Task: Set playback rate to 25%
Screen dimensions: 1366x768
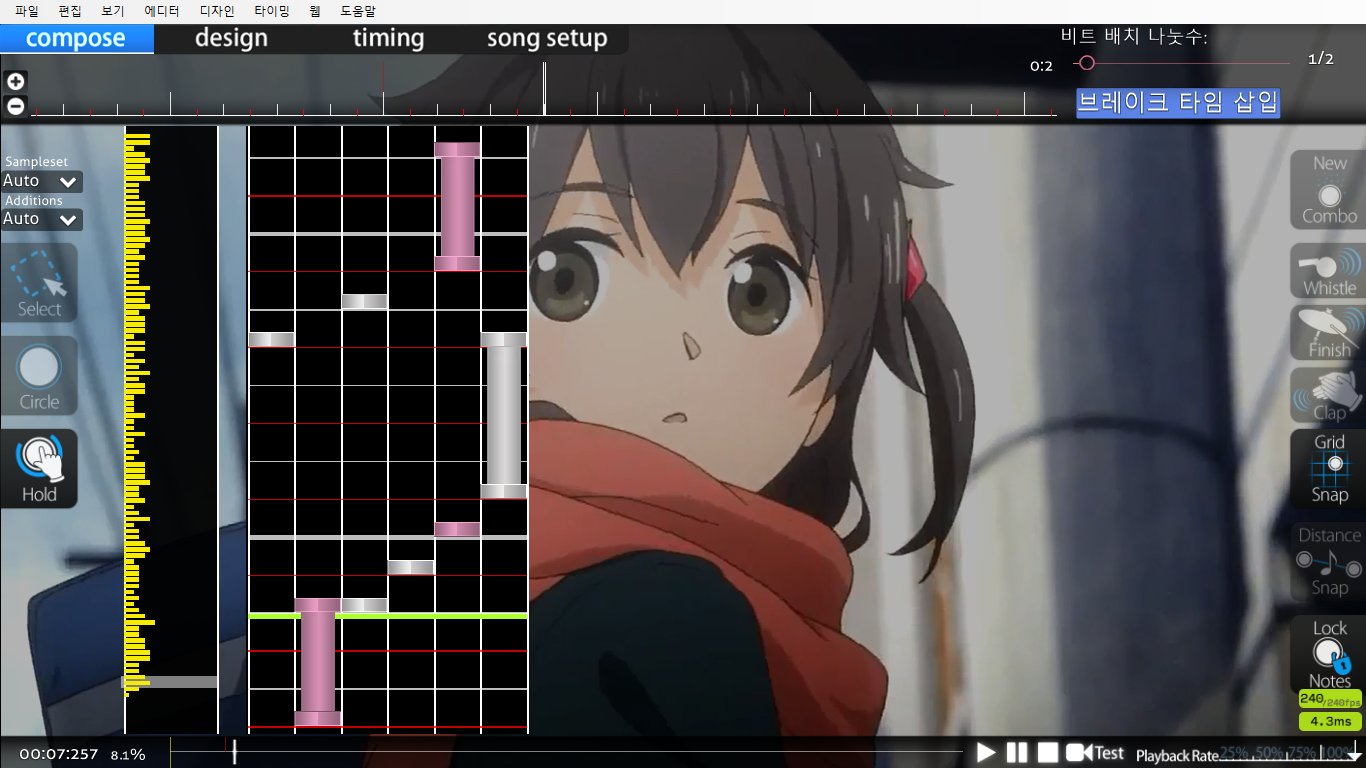Action: tap(1234, 753)
